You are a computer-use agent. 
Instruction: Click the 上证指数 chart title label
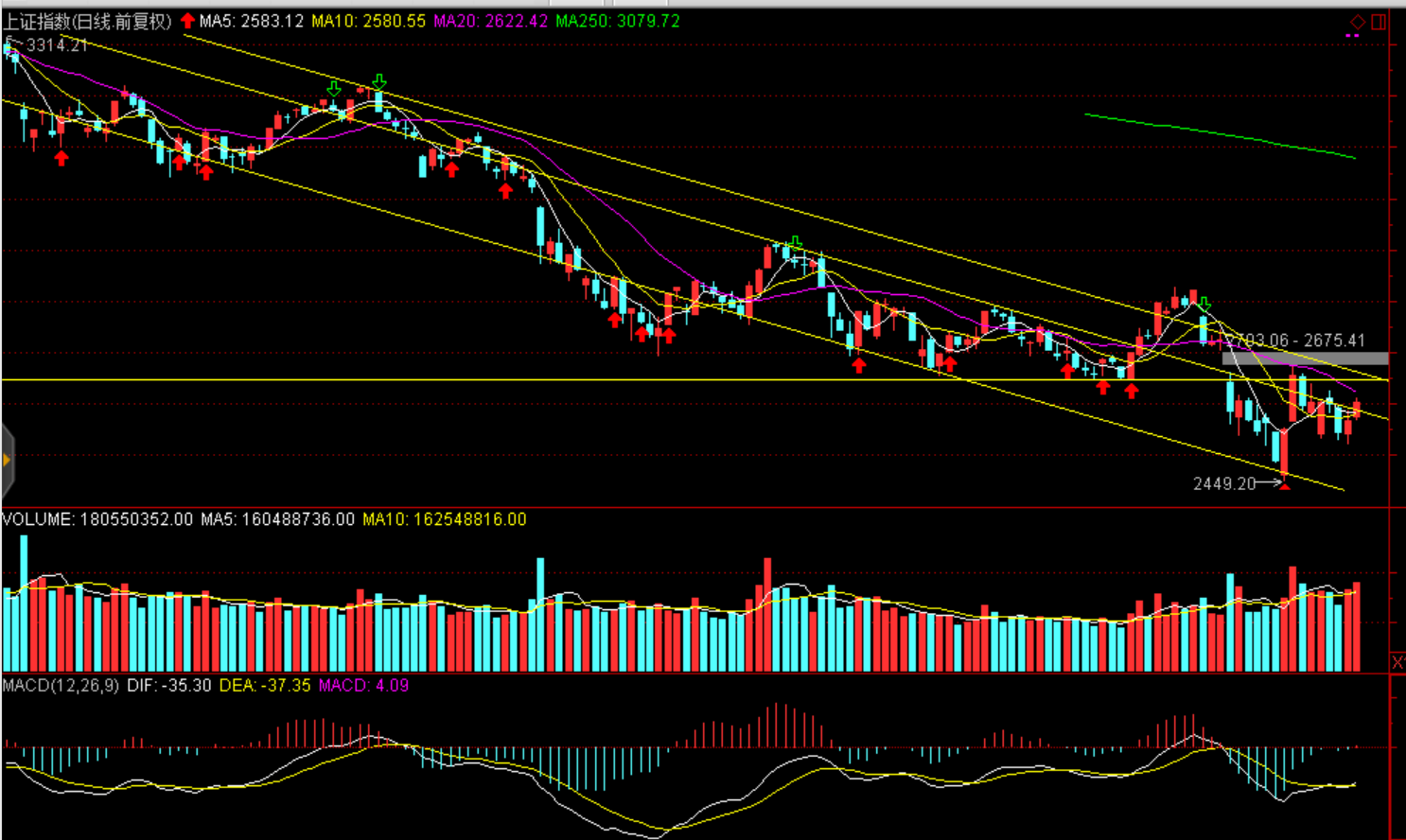click(87, 21)
